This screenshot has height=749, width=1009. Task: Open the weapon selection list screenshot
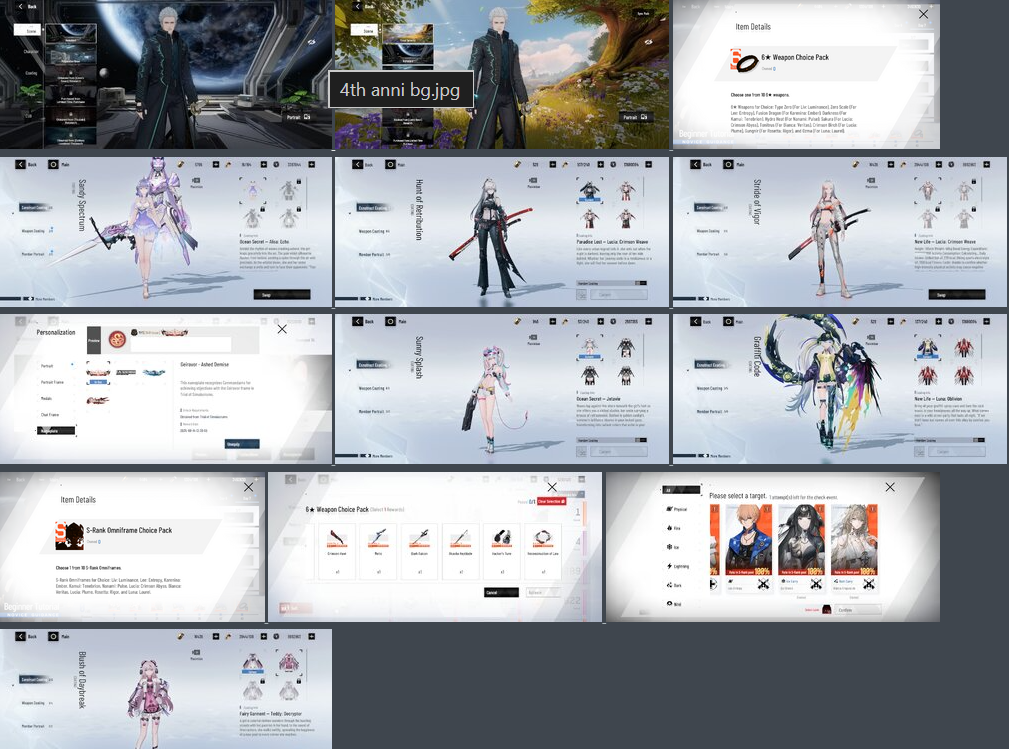[x=435, y=547]
